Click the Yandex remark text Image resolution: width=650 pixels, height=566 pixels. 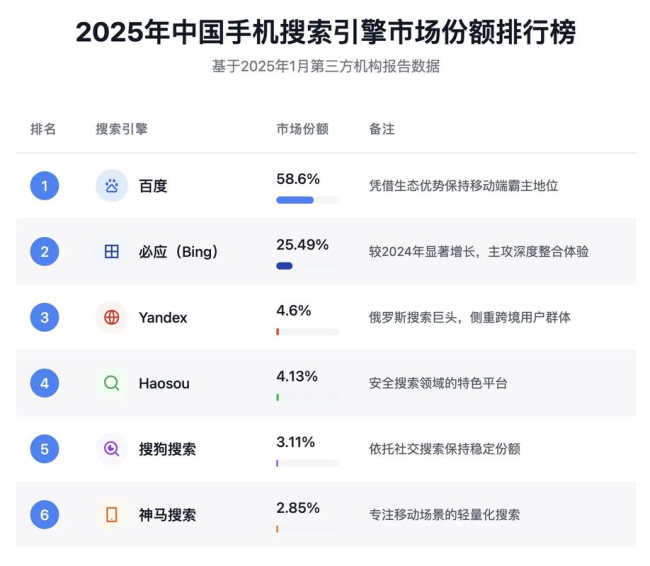point(469,318)
